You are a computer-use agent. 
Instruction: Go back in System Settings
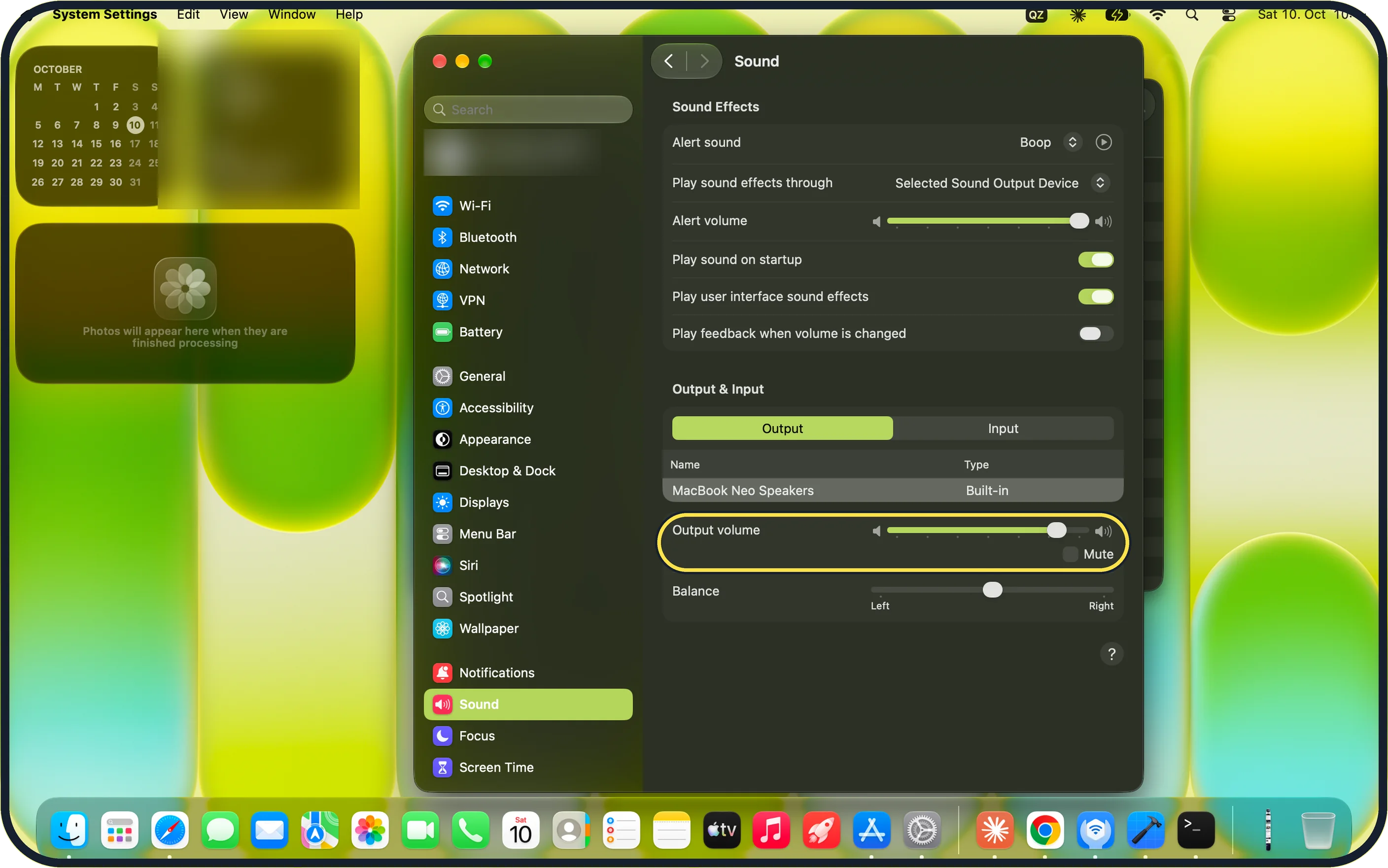[x=668, y=62]
